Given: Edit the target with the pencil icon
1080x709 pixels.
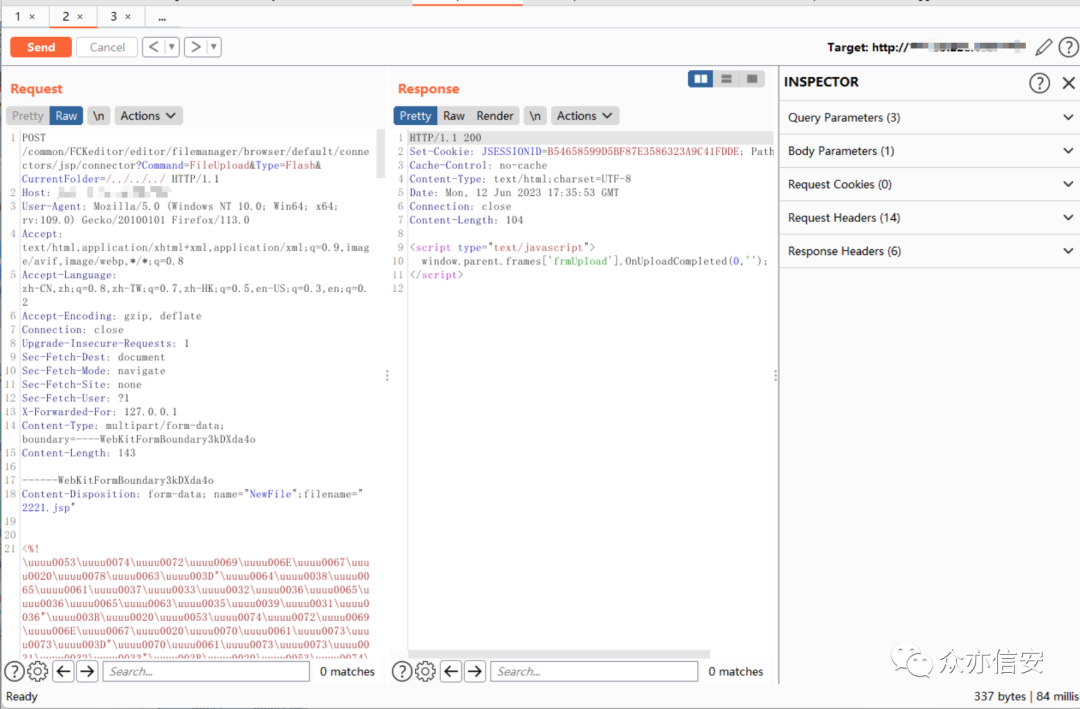Looking at the screenshot, I should tap(1043, 47).
